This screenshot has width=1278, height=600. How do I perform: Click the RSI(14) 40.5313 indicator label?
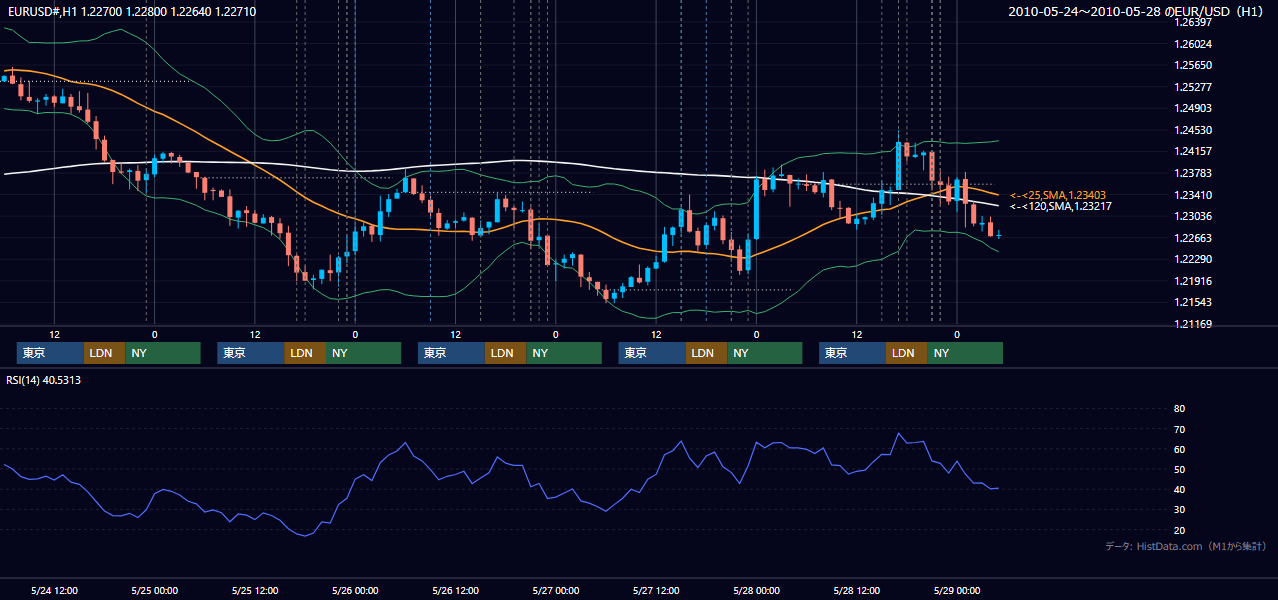pos(44,380)
